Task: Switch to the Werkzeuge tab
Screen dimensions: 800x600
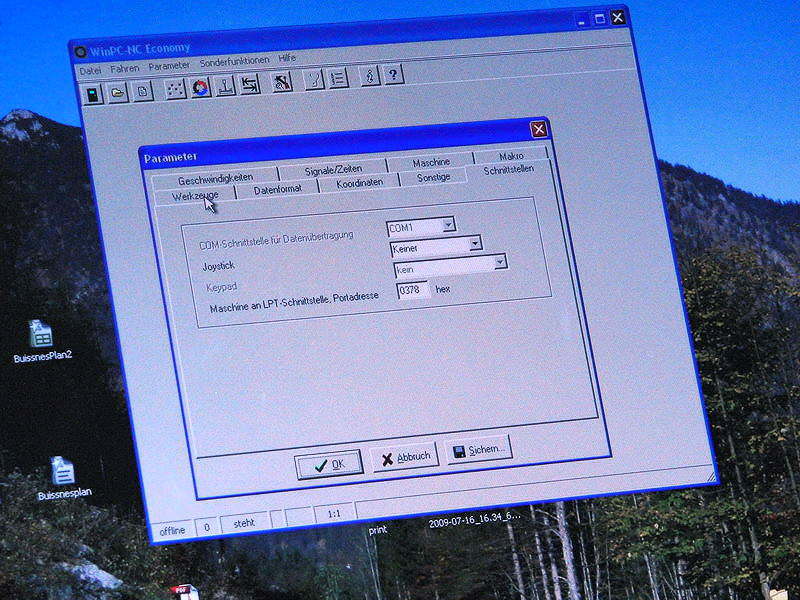Action: pos(195,196)
